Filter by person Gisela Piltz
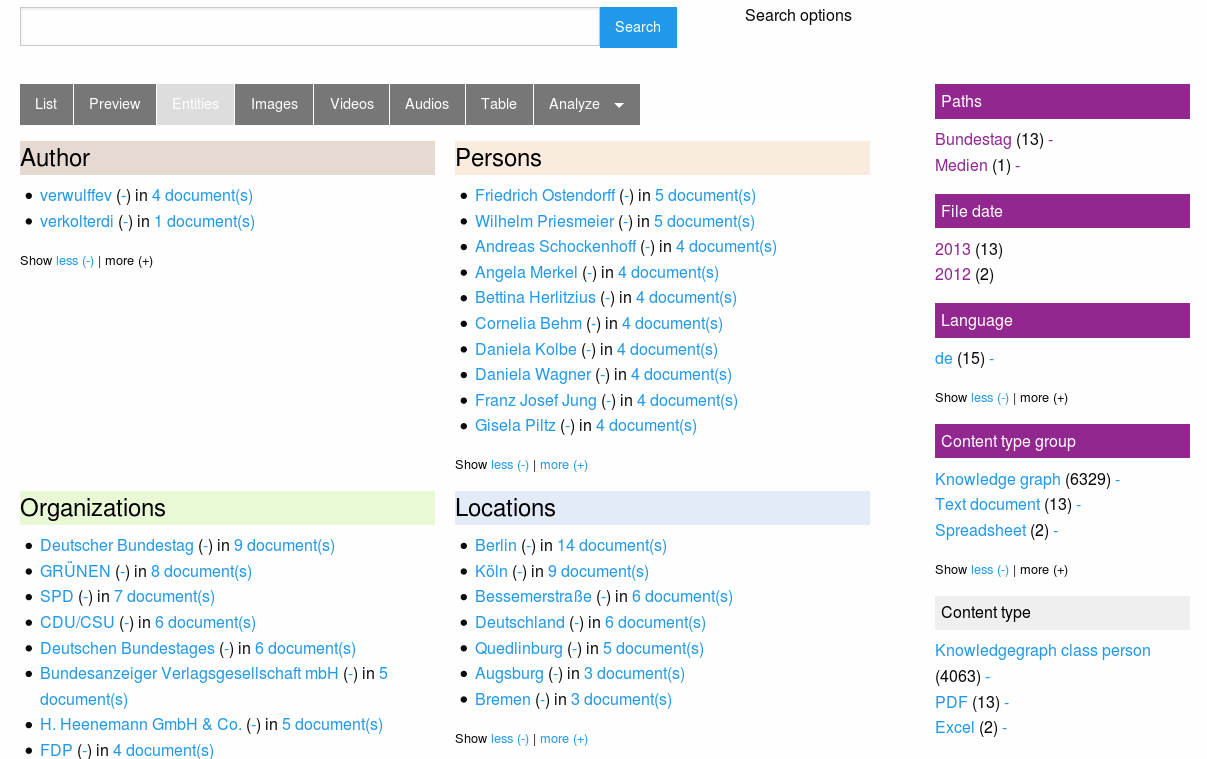1207x759 pixels. click(515, 425)
